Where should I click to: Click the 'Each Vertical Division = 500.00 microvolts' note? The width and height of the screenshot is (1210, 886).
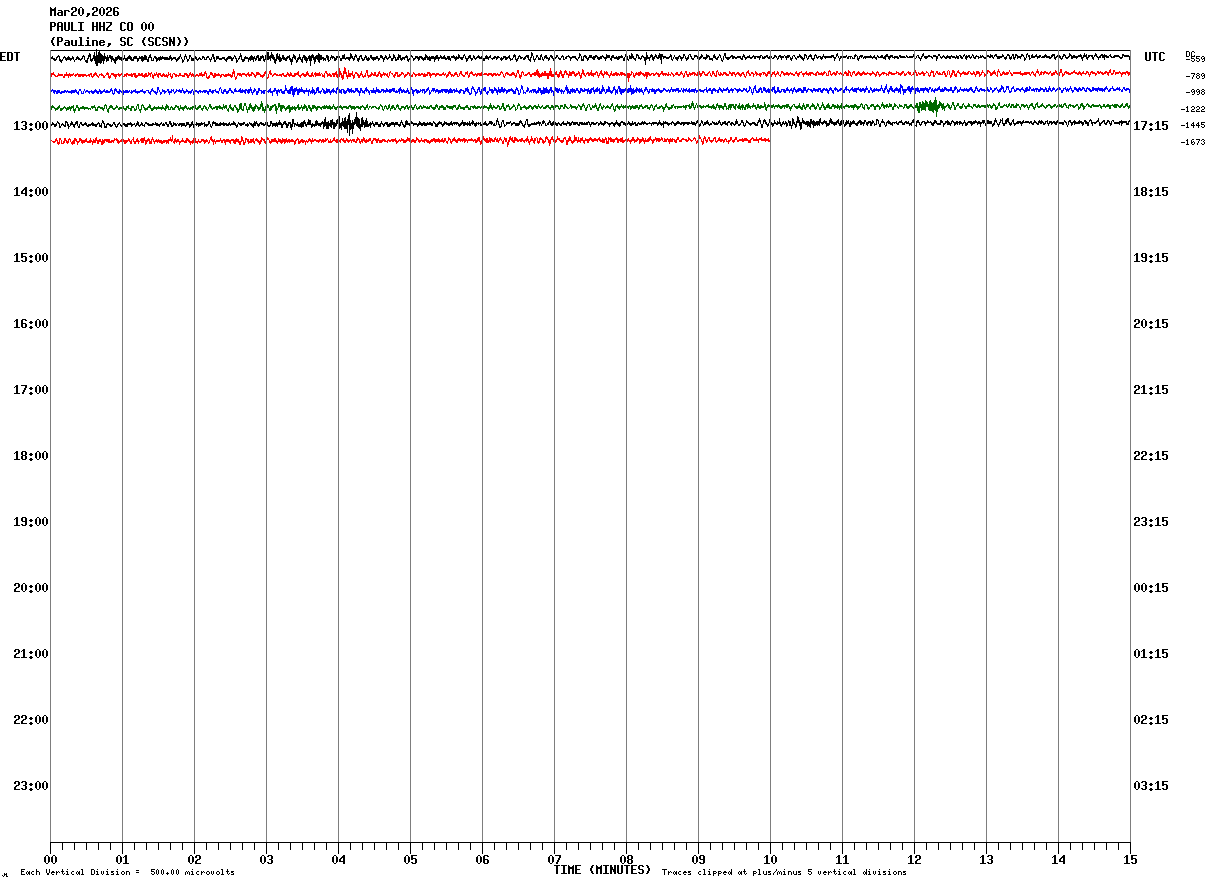click(x=127, y=873)
